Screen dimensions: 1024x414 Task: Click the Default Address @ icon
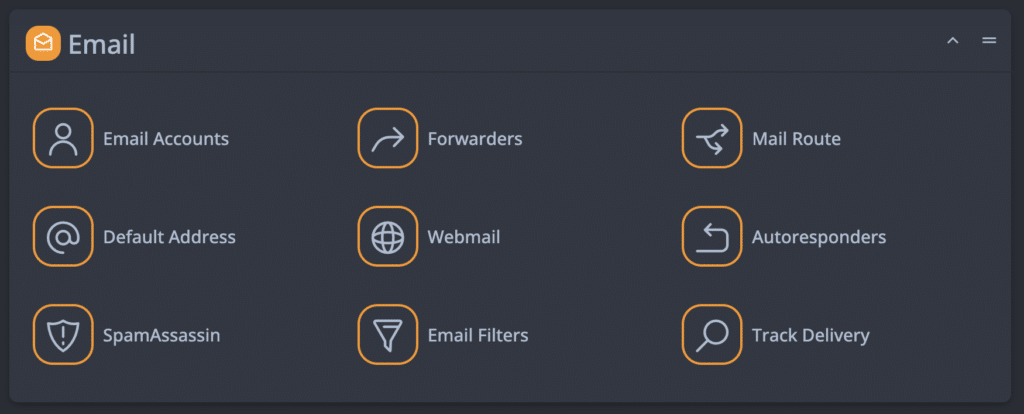(x=63, y=237)
